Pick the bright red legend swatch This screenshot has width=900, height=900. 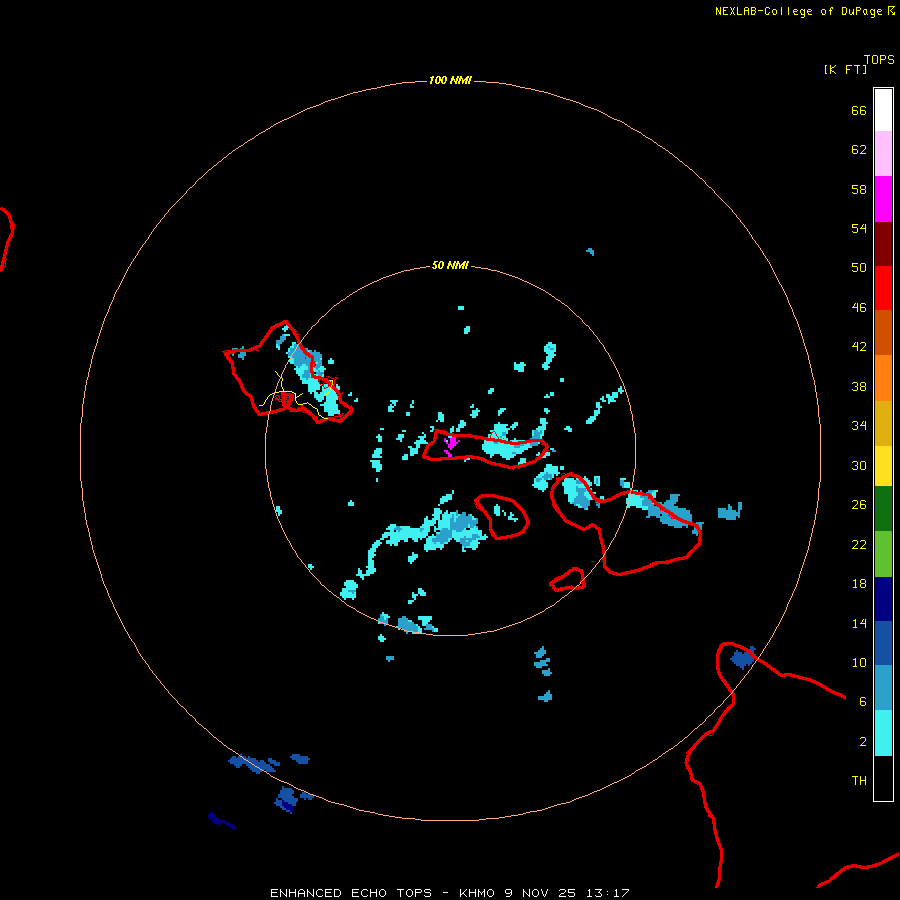(x=883, y=288)
